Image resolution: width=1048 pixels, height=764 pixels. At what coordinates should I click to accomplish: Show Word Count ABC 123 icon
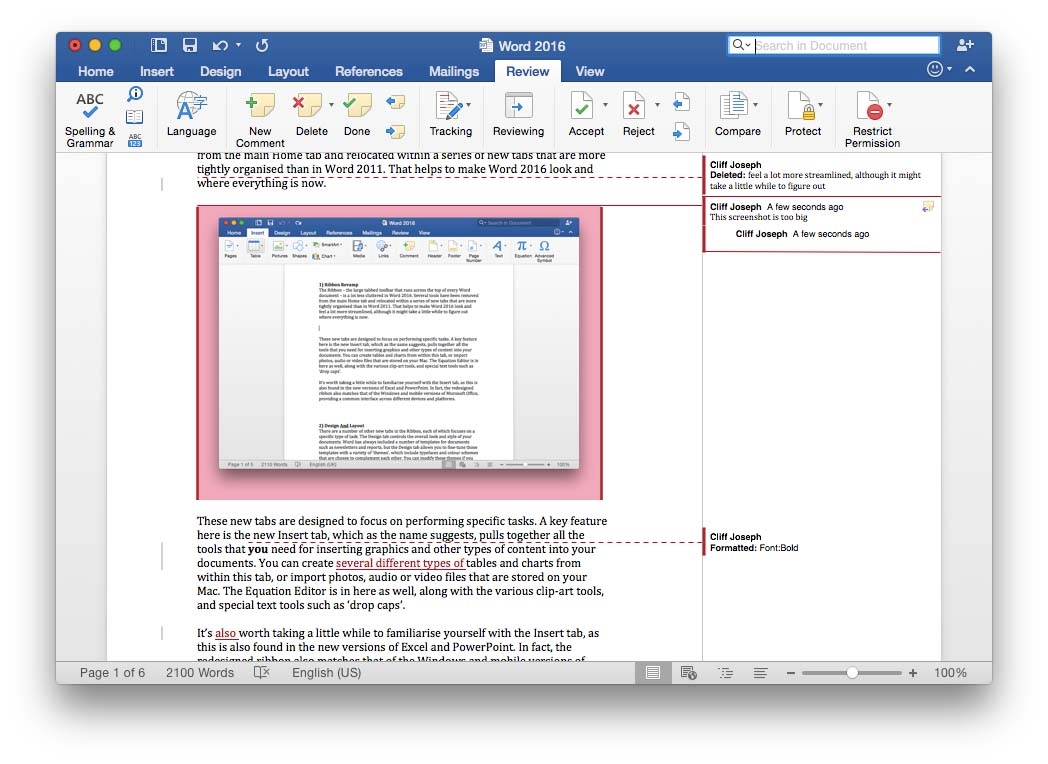pos(135,140)
